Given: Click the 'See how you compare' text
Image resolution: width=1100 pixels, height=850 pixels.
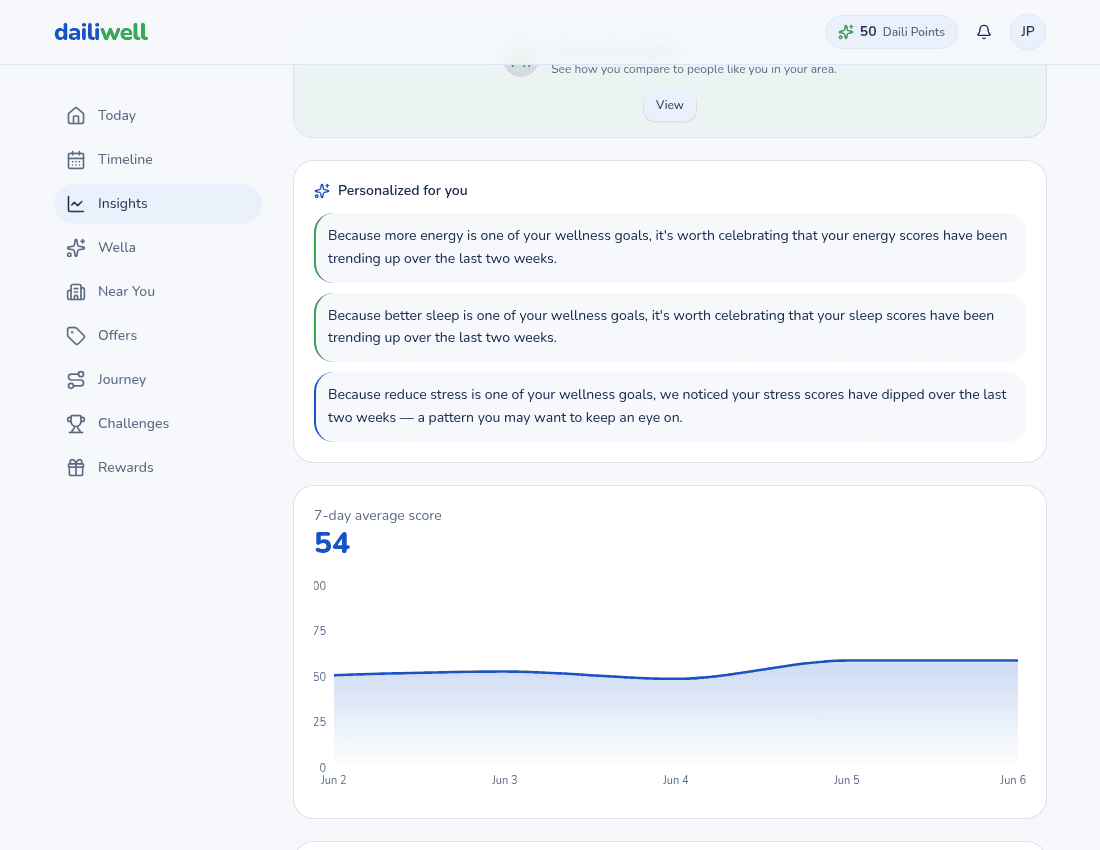Looking at the screenshot, I should click(694, 69).
